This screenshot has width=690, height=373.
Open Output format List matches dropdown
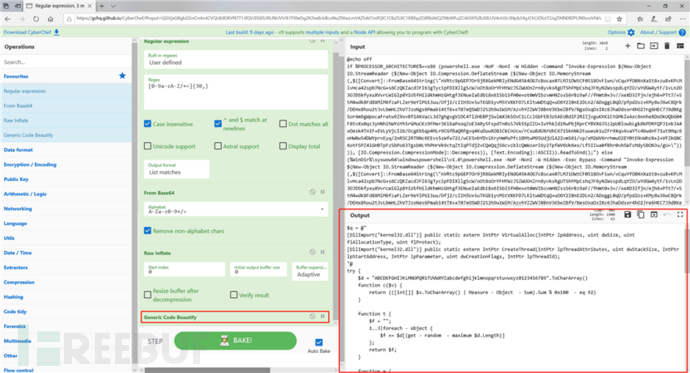tap(176, 169)
